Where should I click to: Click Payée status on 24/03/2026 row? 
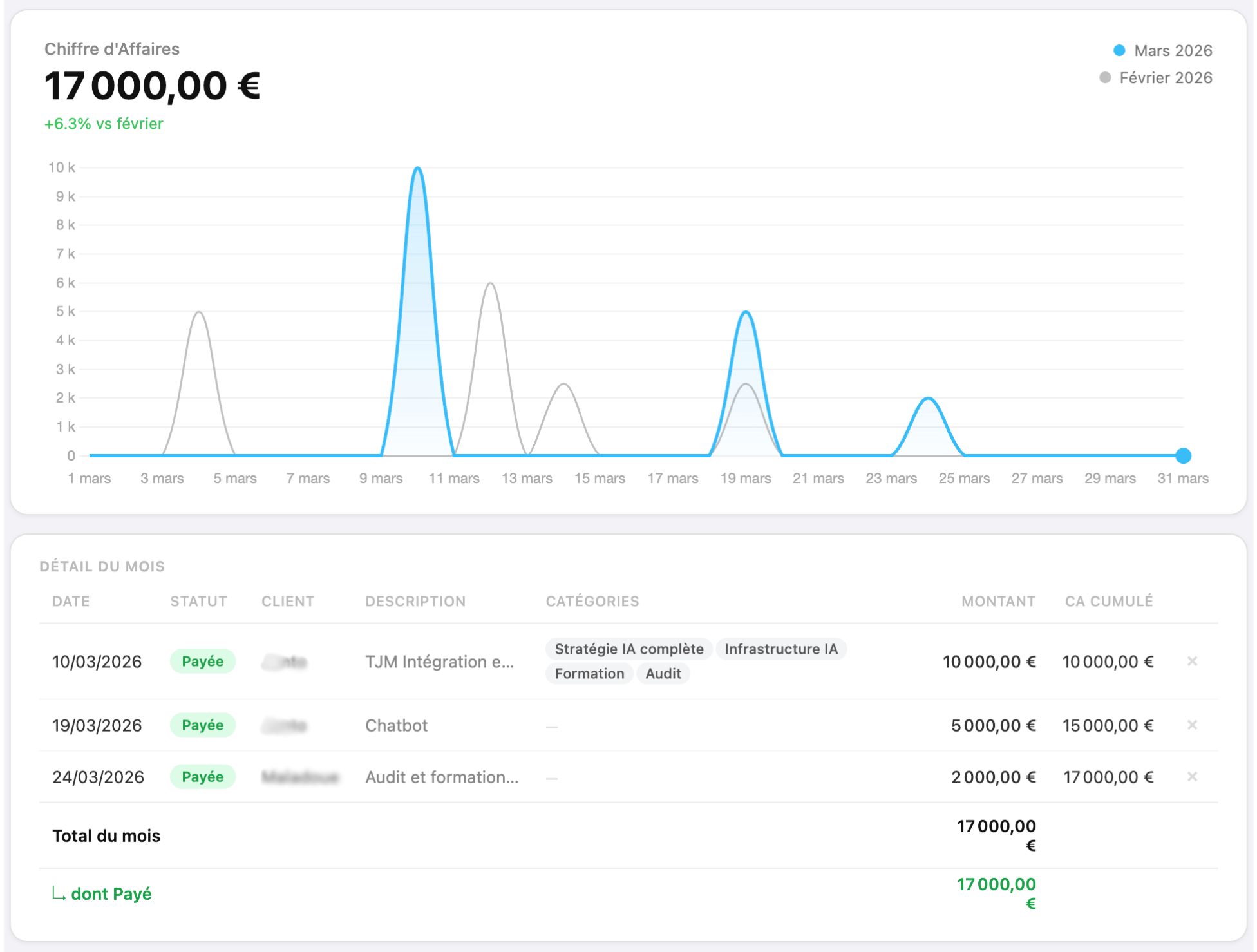point(202,777)
